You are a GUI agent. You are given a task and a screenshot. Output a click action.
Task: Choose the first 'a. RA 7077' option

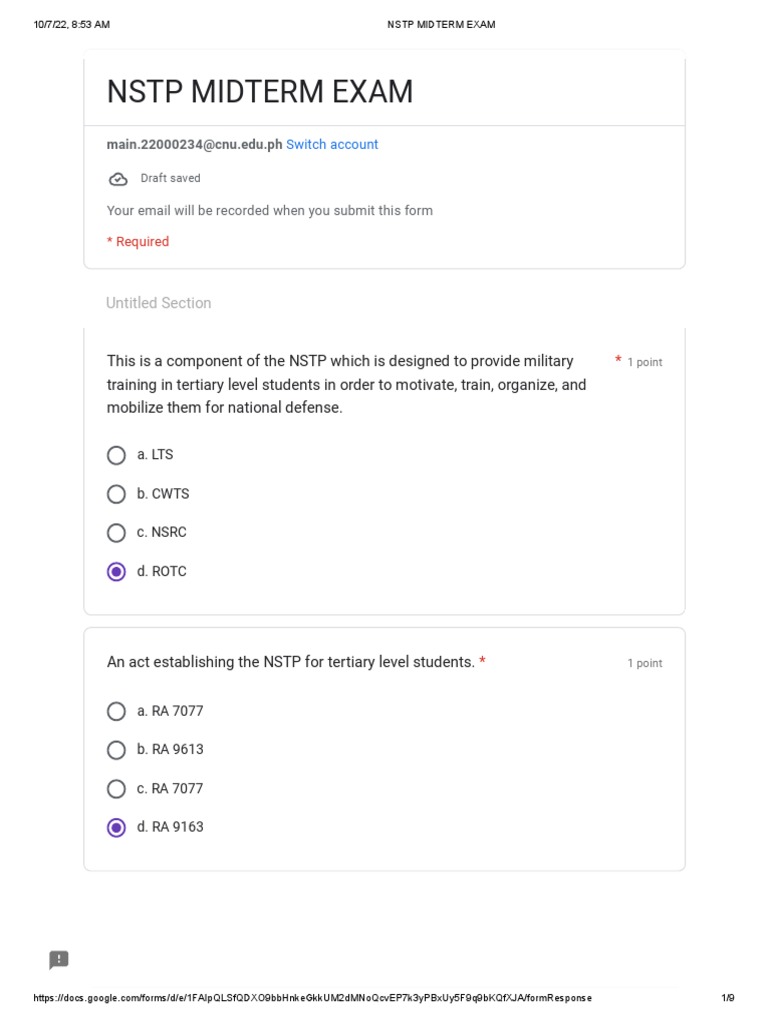117,711
